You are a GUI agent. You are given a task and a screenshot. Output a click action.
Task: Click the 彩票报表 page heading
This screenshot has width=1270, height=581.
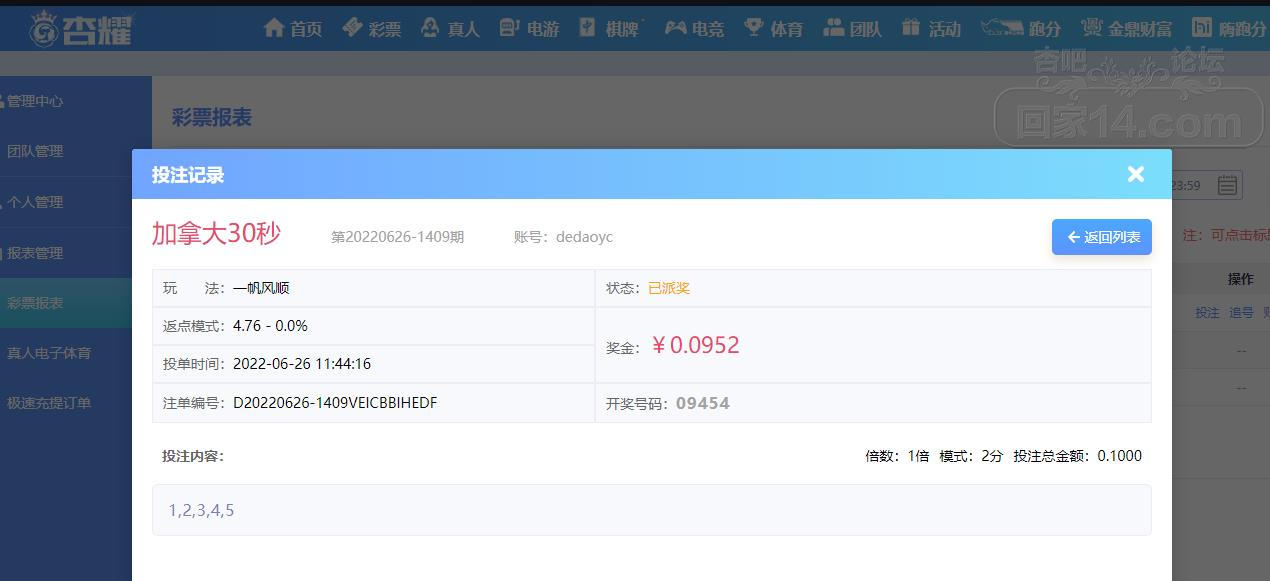click(212, 118)
